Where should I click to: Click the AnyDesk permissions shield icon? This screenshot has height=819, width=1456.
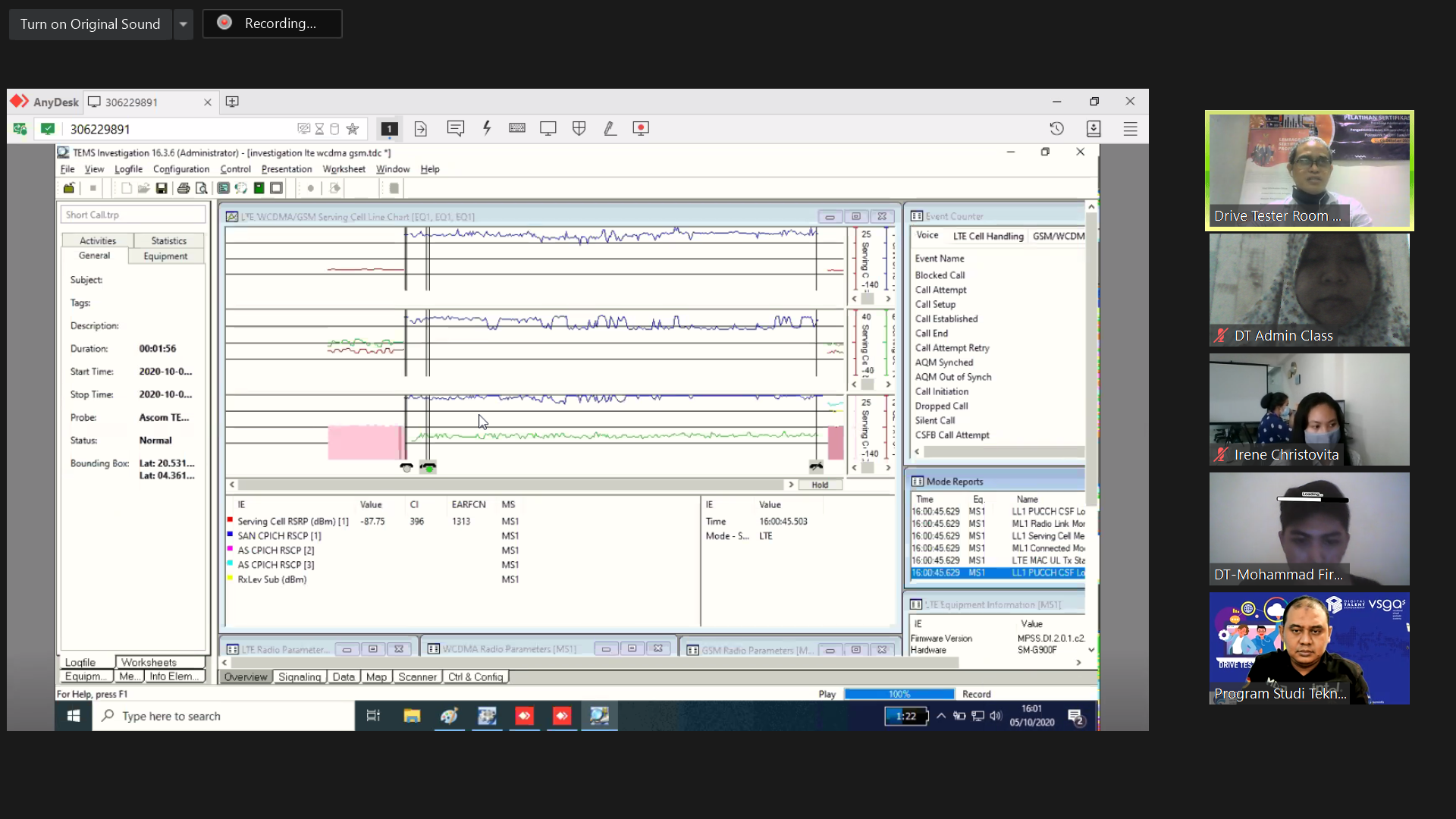(x=579, y=128)
